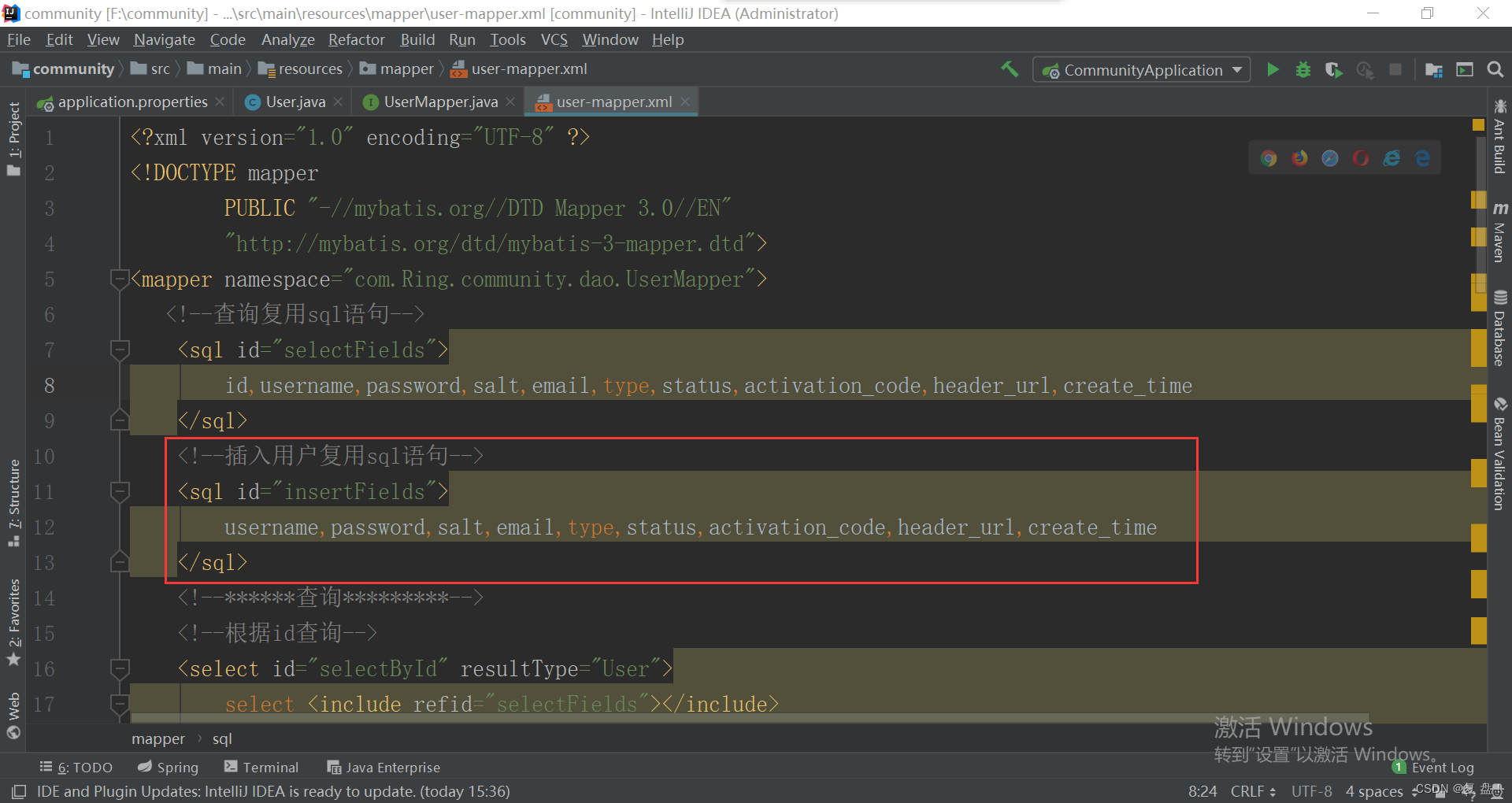
Task: Collapse fold end marker on line 13
Action: 120,562
